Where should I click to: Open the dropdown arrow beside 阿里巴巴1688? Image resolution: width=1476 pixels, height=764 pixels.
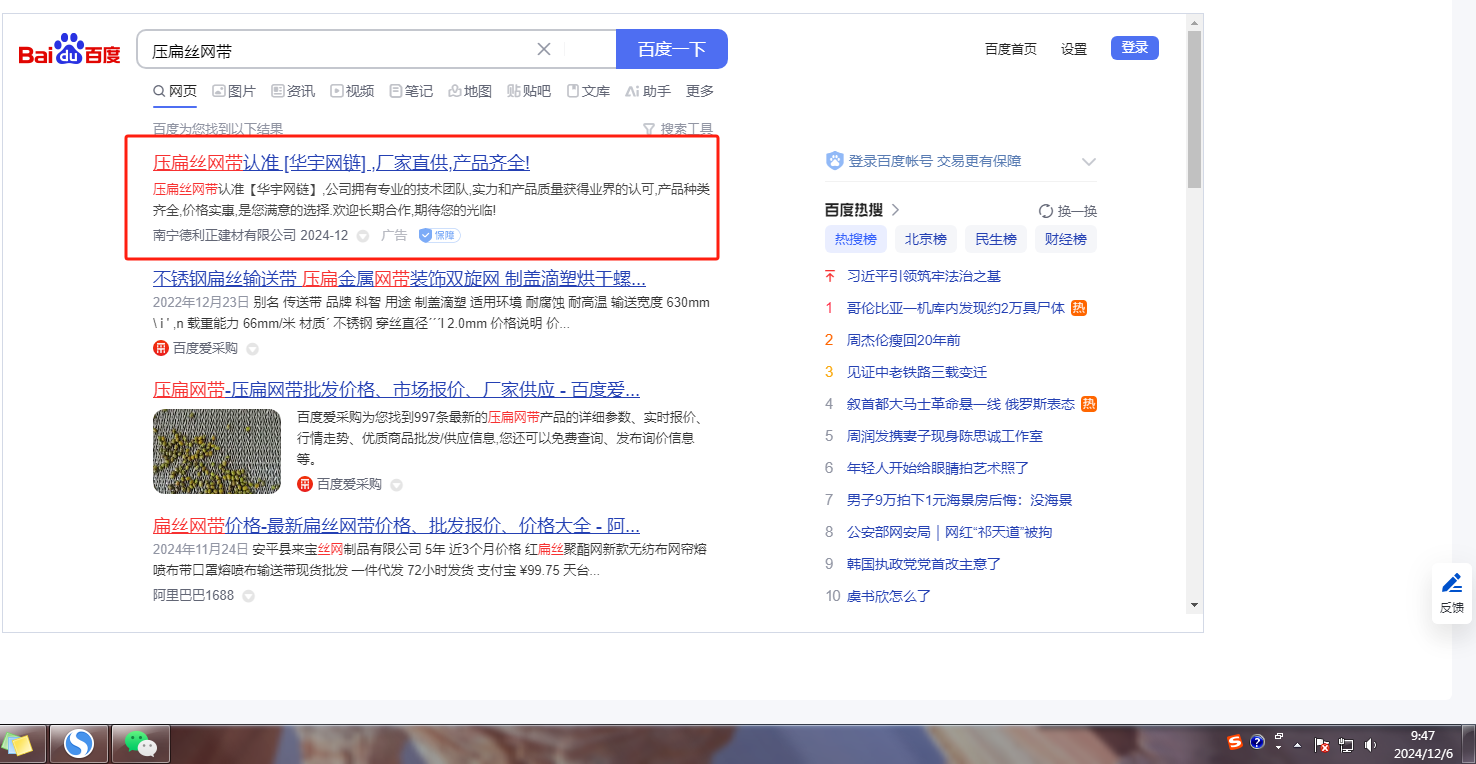(x=248, y=596)
